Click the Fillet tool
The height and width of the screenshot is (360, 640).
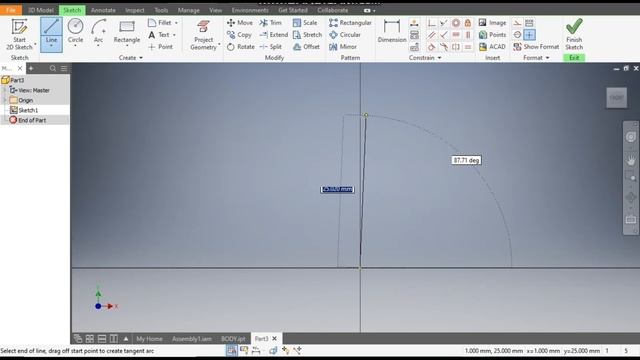(x=160, y=23)
